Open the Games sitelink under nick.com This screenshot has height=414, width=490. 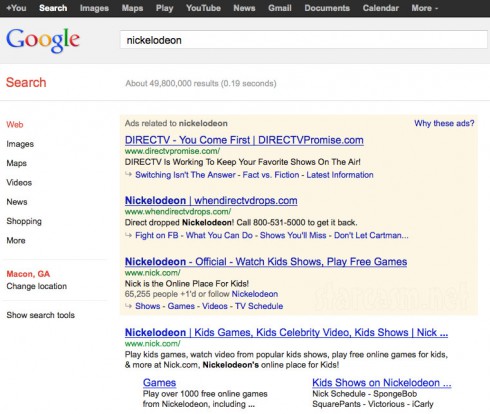click(x=159, y=383)
